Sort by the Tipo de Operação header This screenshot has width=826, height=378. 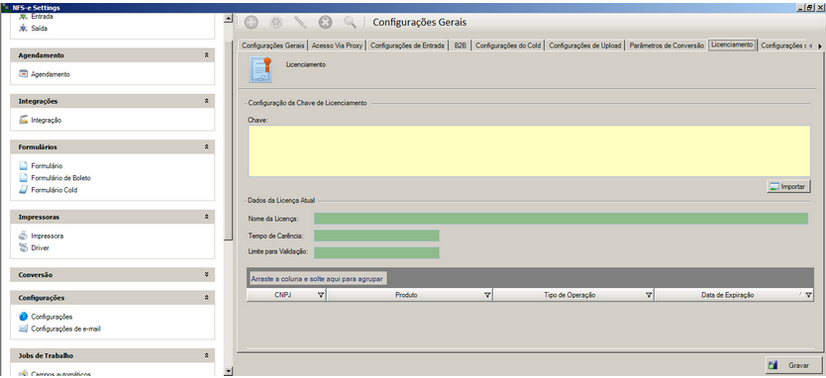point(569,295)
